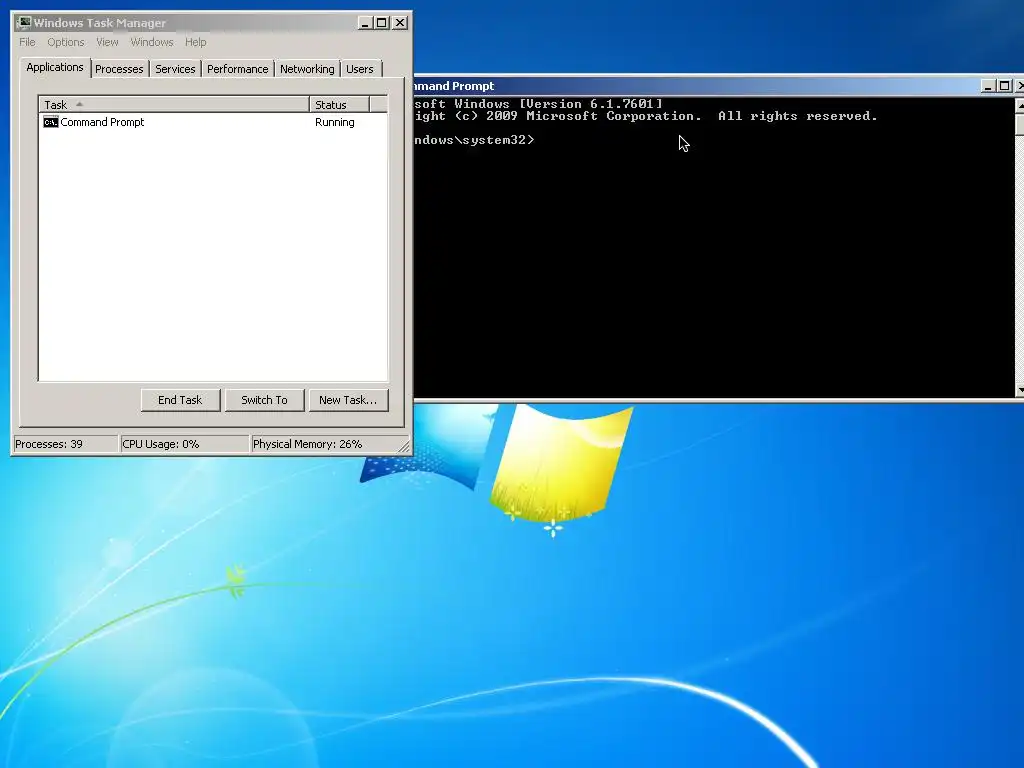Close the Windows Task Manager window
The height and width of the screenshot is (768, 1024).
coord(400,23)
